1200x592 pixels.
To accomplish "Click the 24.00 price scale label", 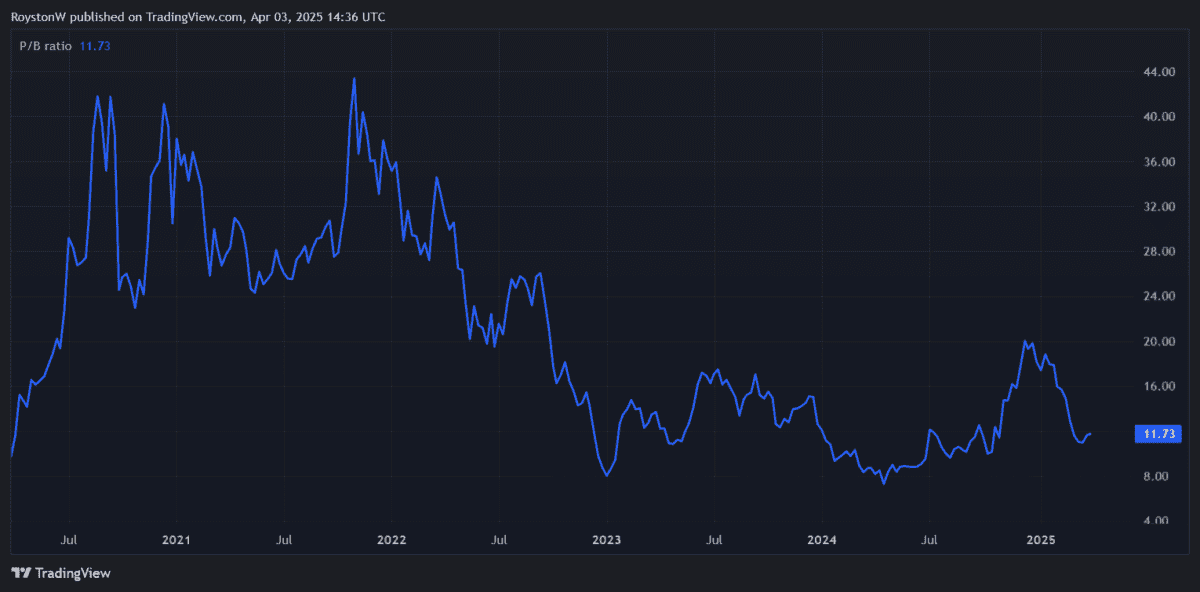I will tap(1158, 297).
